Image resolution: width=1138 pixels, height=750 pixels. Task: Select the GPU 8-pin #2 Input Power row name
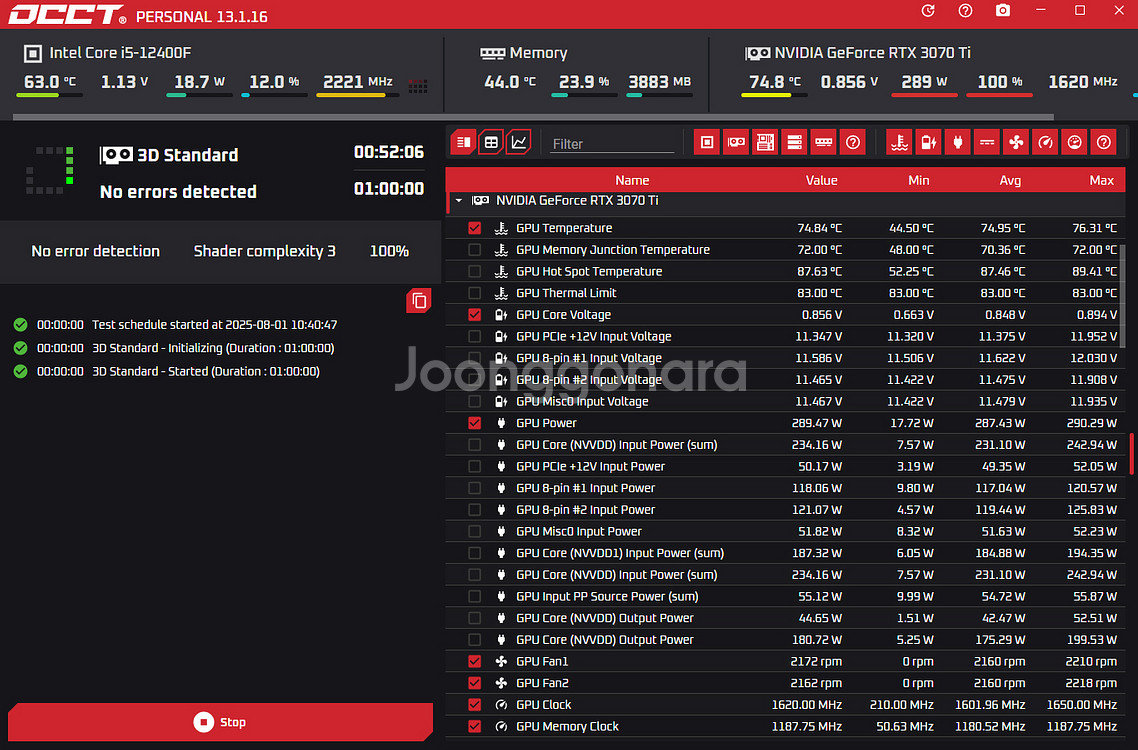coord(585,510)
